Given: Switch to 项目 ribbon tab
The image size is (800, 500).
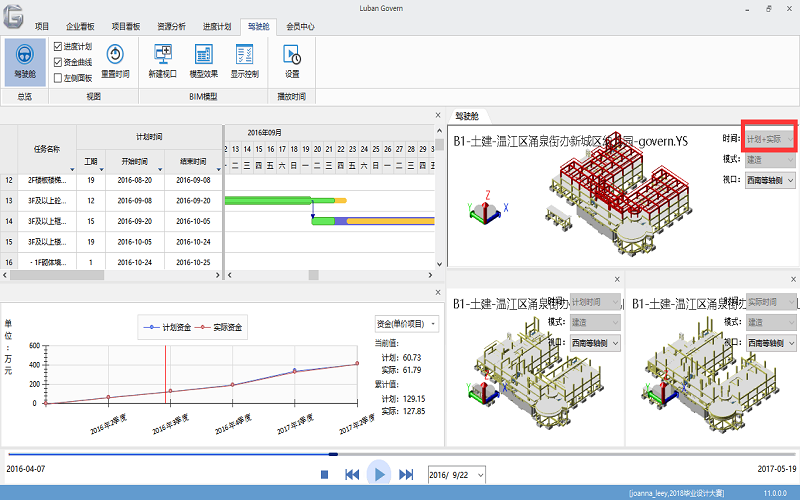Looking at the screenshot, I should click(42, 27).
